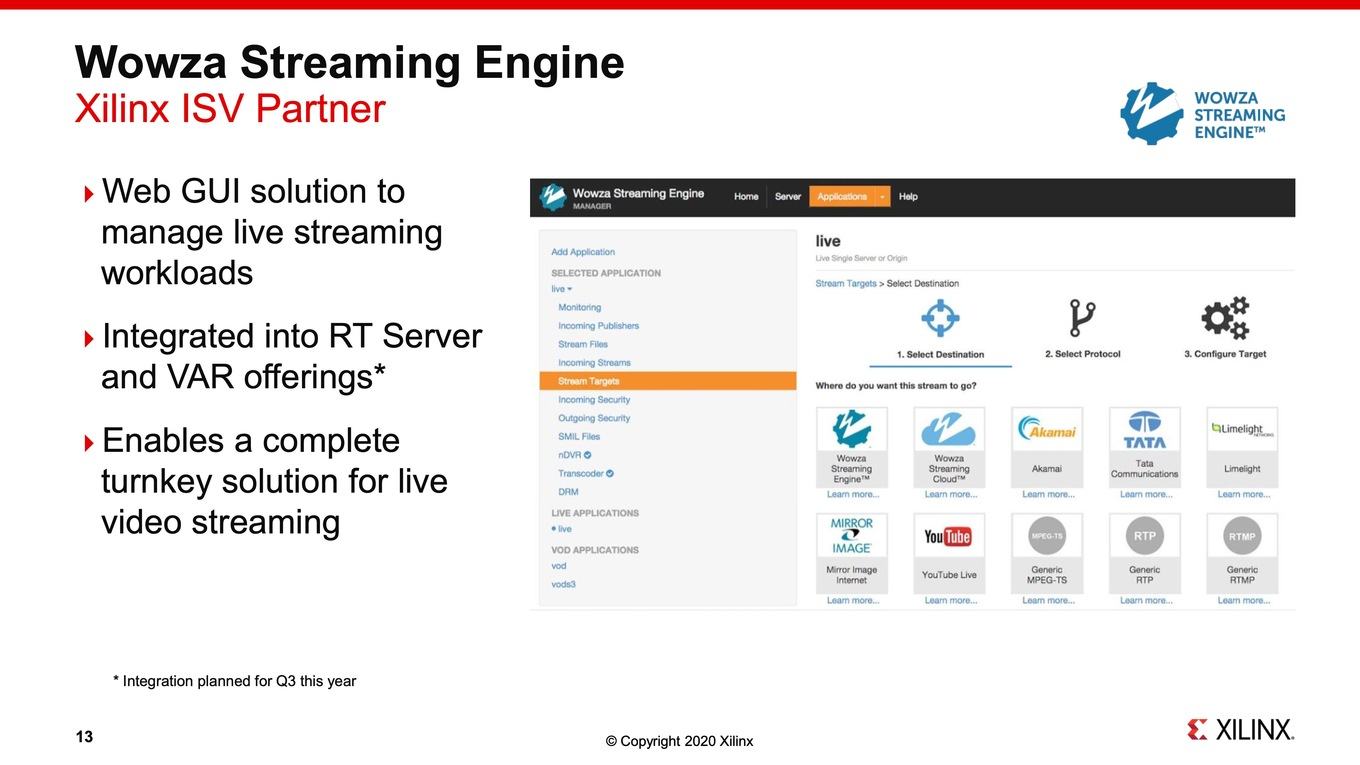
Task: Click the Transcoder enabled checkmark icon
Action: [610, 473]
